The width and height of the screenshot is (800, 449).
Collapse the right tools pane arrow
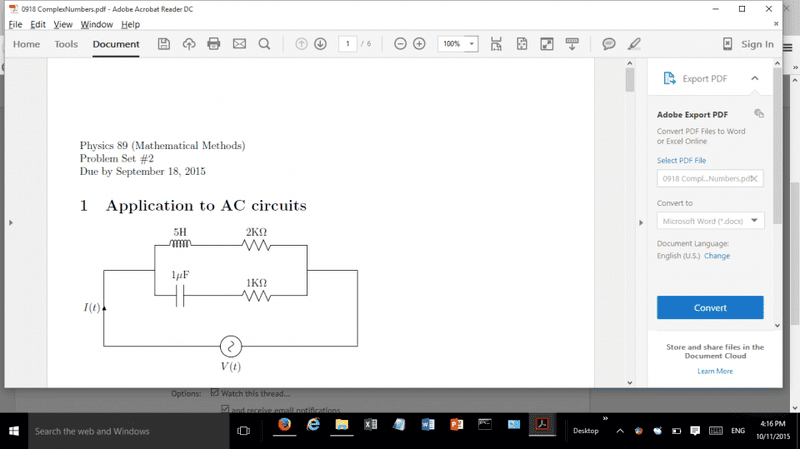(x=641, y=222)
